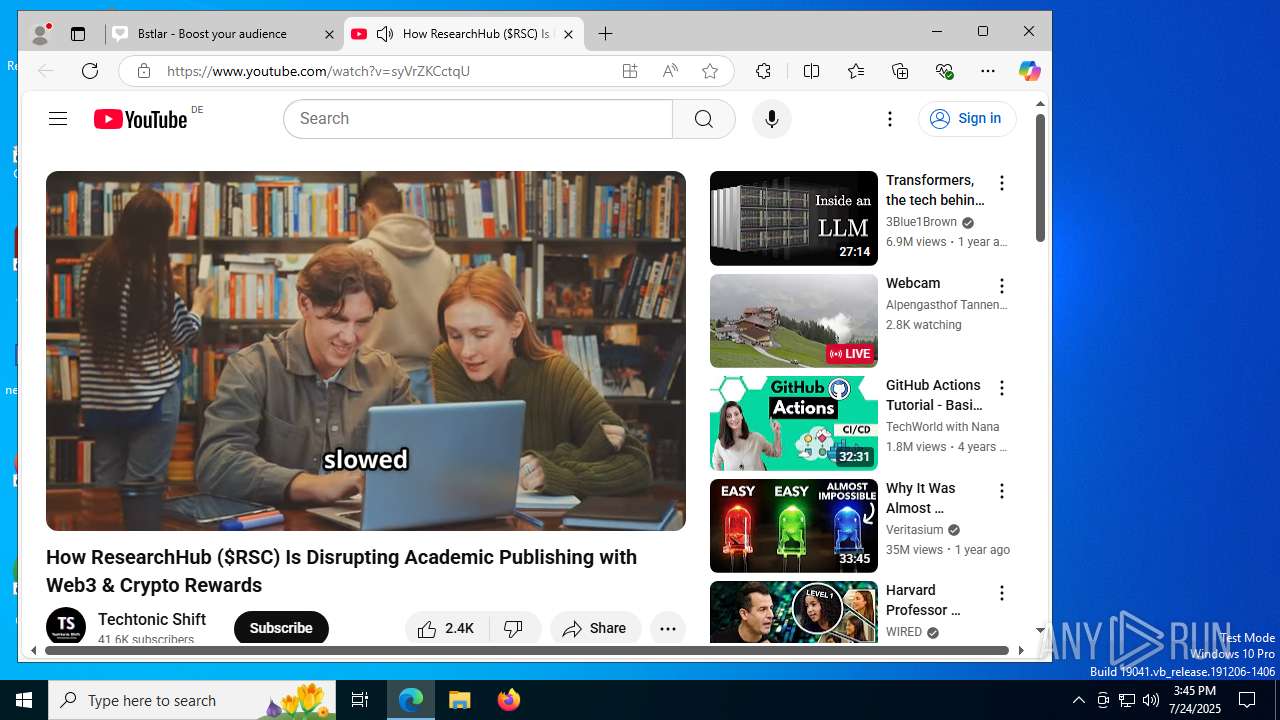The image size is (1280, 720).
Task: Like the video with thumbs up
Action: point(447,628)
